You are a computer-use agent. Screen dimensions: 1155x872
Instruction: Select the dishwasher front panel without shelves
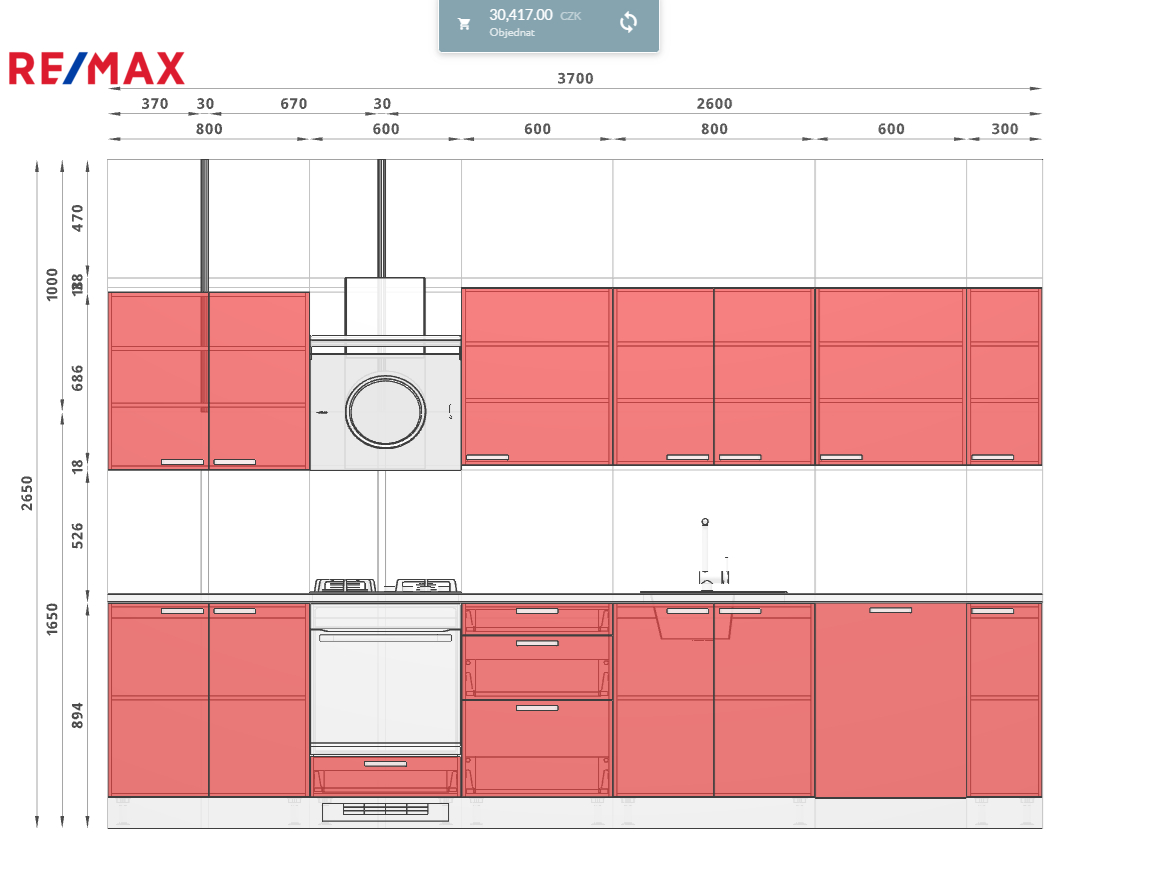tap(890, 700)
